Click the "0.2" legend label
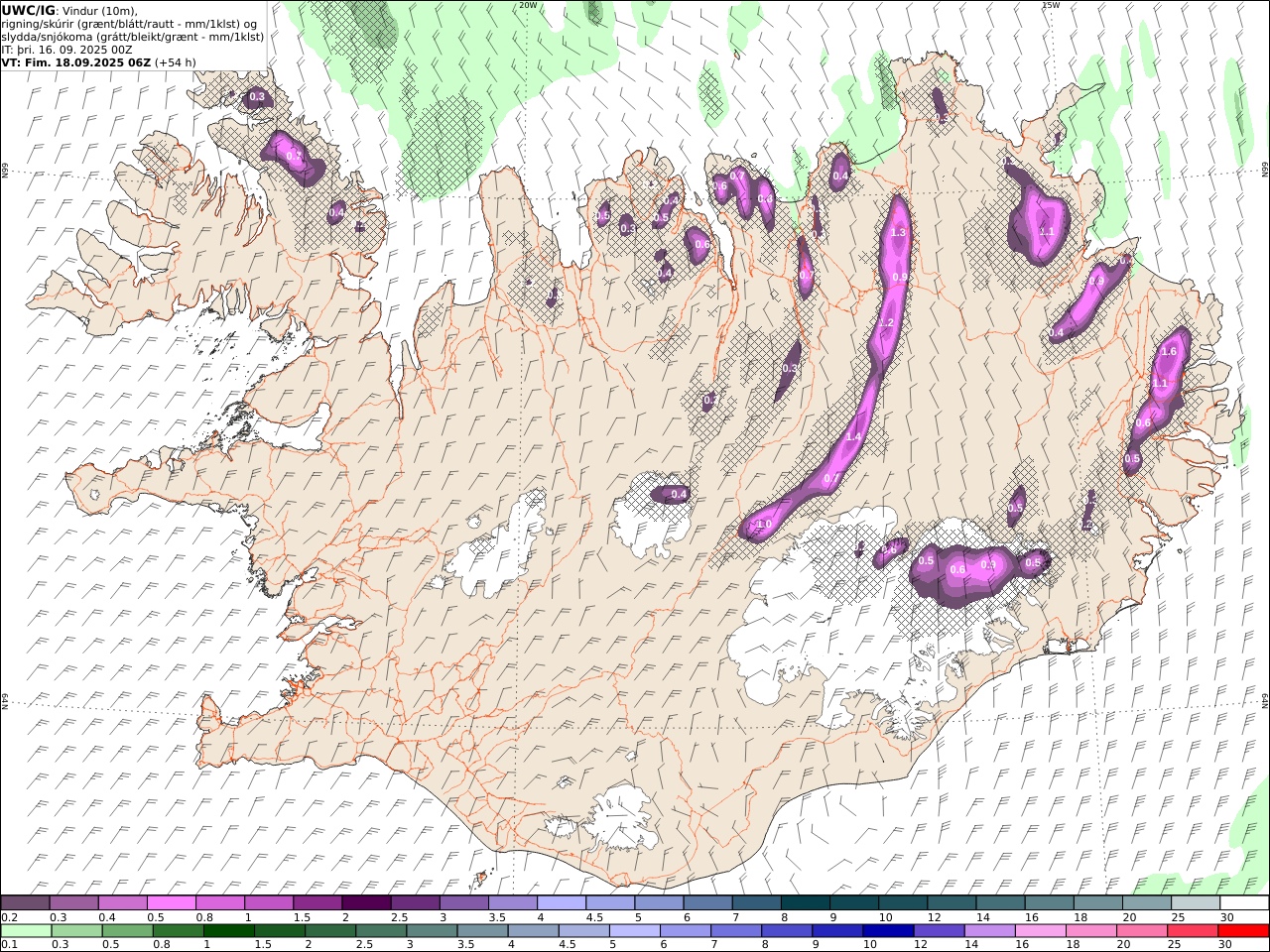This screenshot has width=1270, height=952. pos(10,917)
